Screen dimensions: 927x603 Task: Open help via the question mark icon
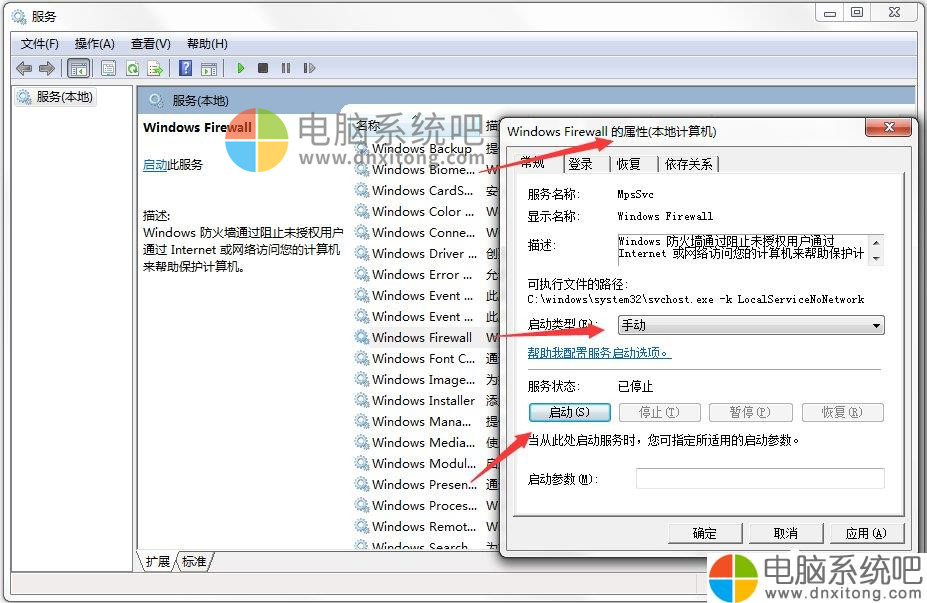point(186,69)
